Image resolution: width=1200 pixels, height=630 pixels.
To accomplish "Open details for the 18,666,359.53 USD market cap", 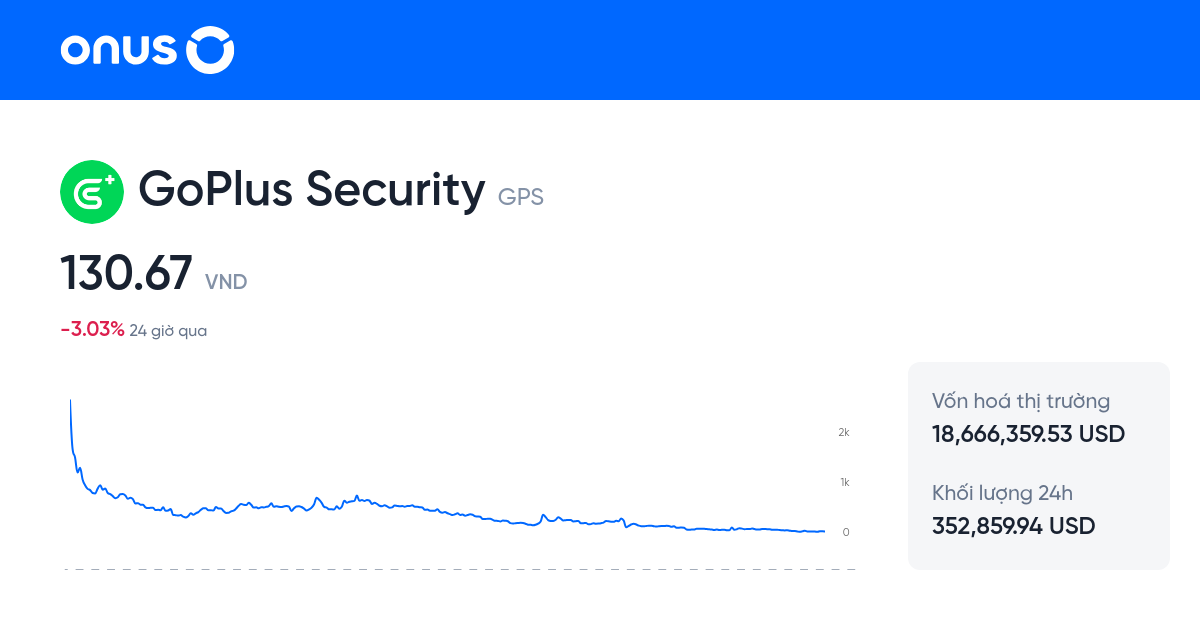I will [1027, 434].
